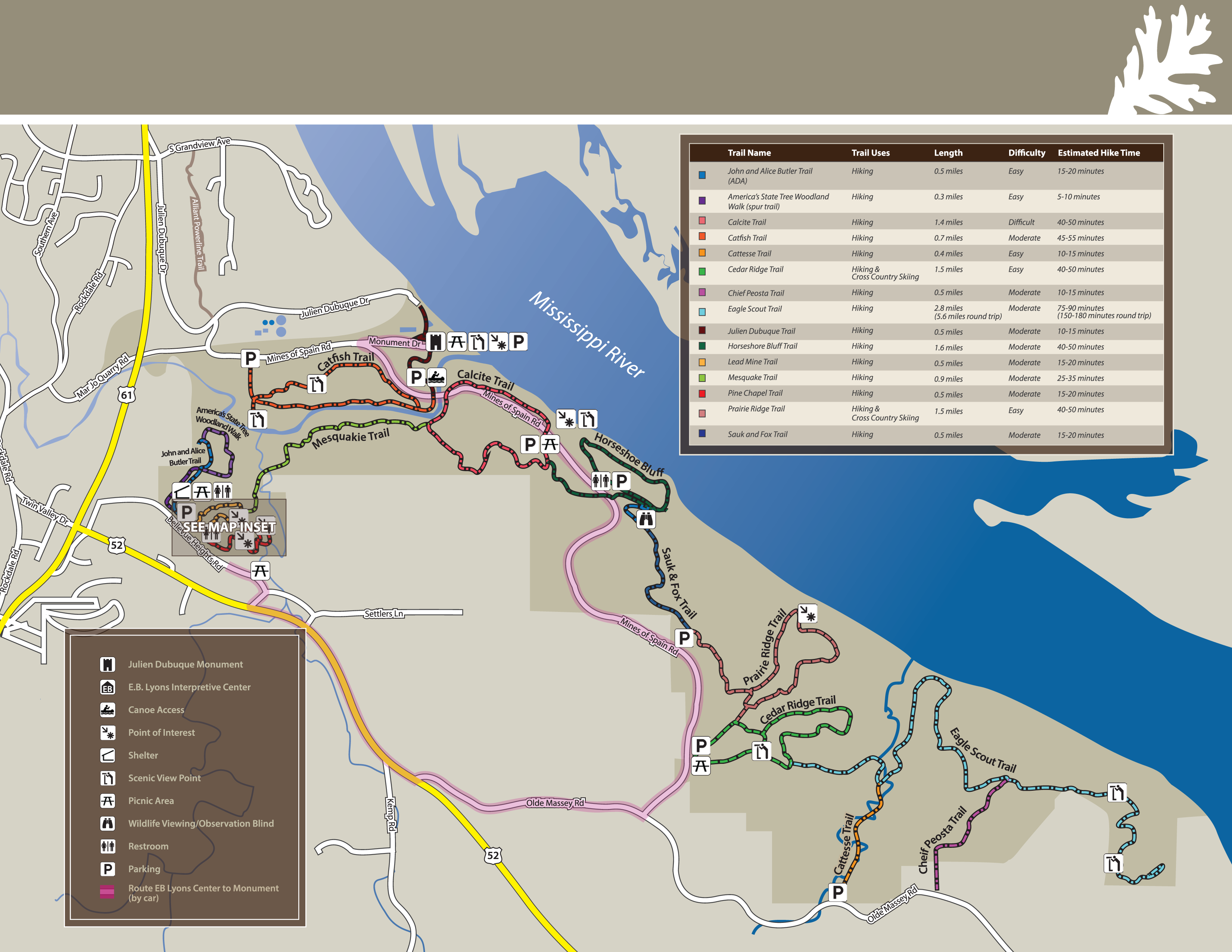
Task: Click the shelter icon above SEE MAP INSET
Action: click(x=181, y=491)
